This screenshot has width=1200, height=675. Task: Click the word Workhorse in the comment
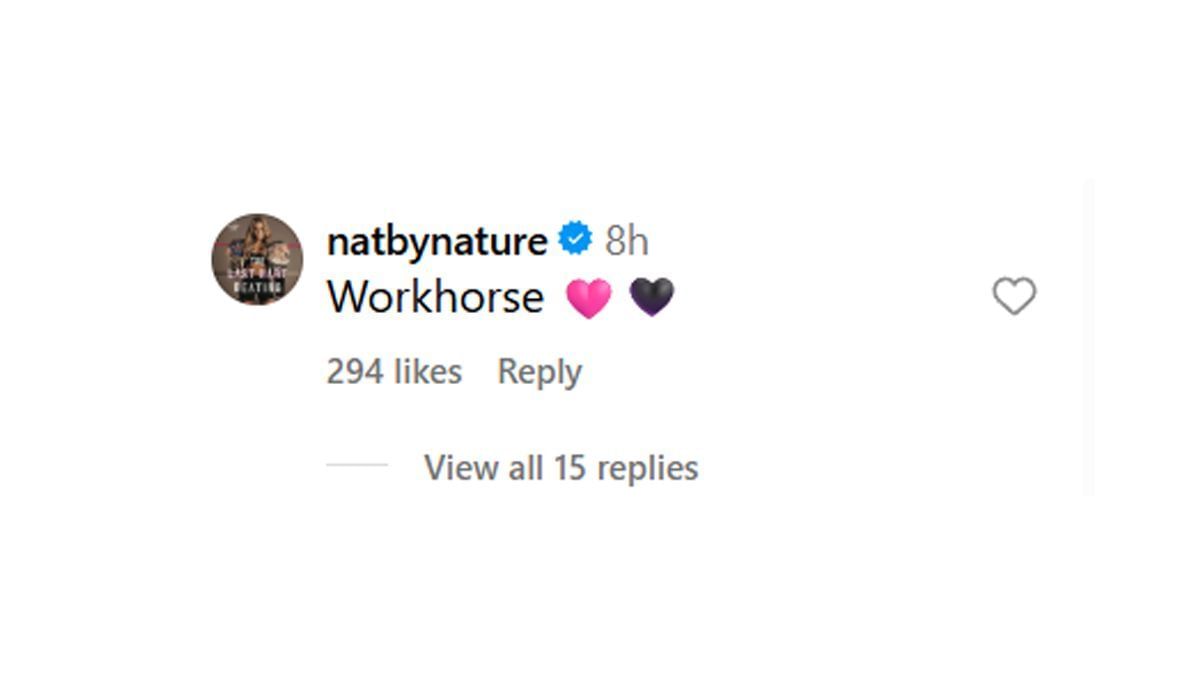(435, 298)
